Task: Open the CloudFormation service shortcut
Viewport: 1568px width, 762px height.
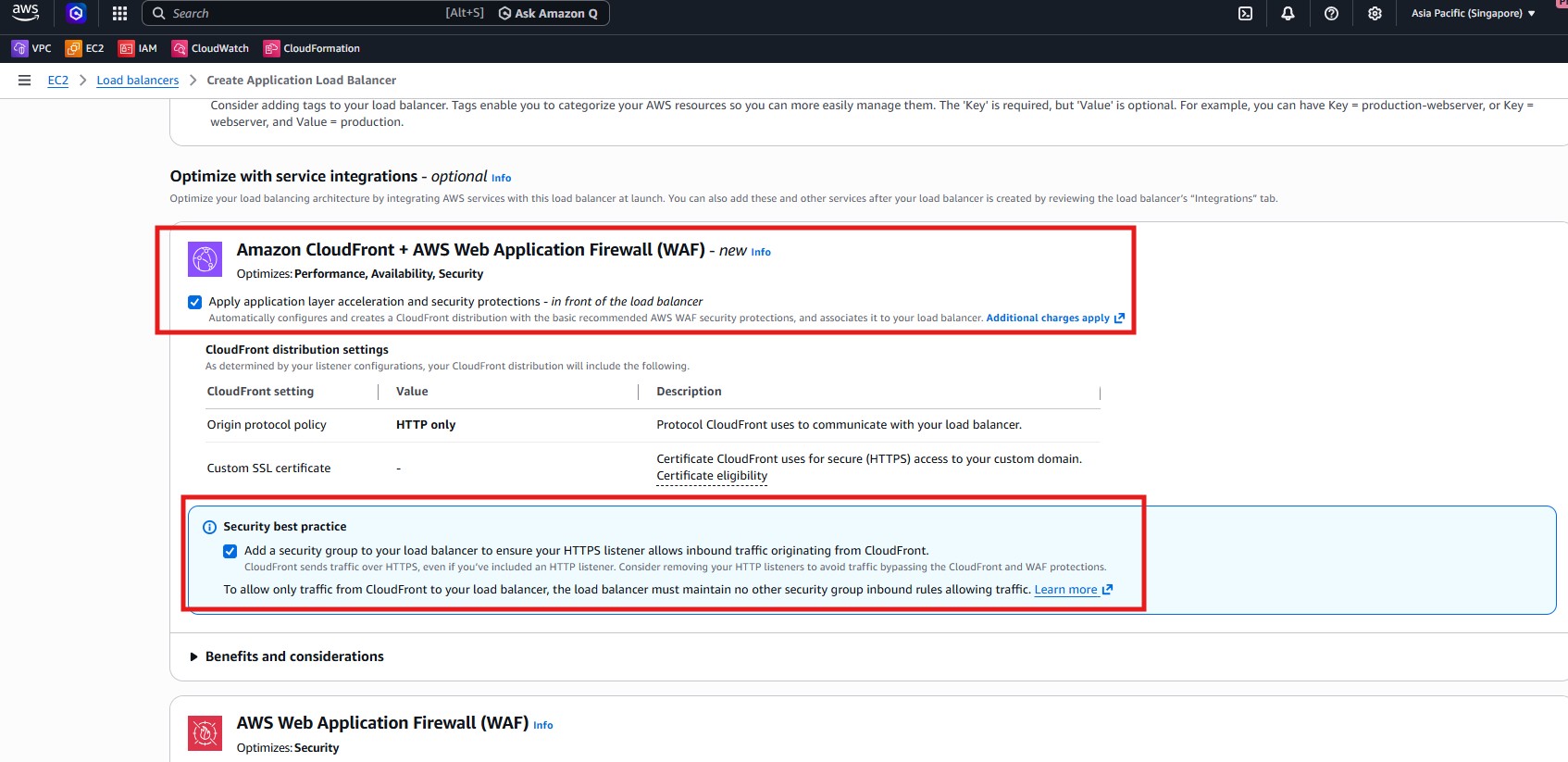Action: 312,48
